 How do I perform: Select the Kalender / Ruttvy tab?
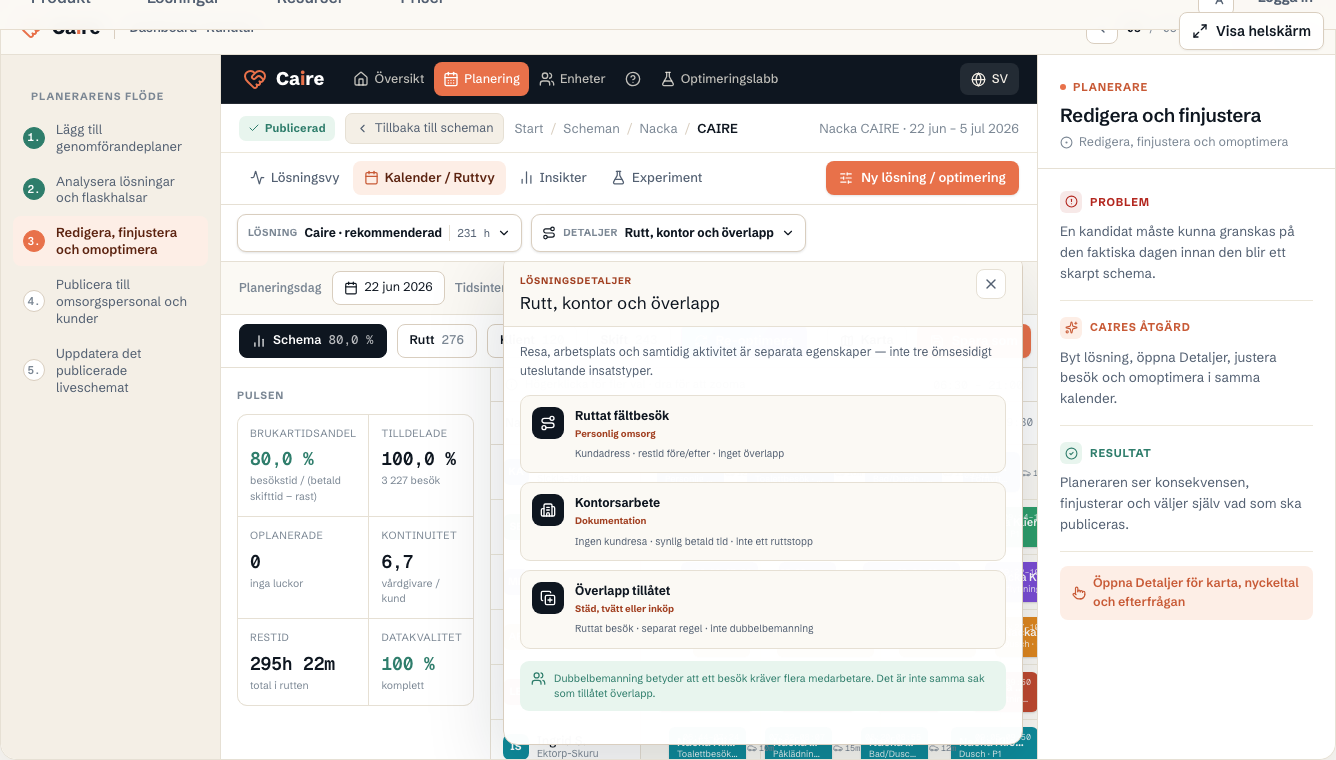[429, 178]
